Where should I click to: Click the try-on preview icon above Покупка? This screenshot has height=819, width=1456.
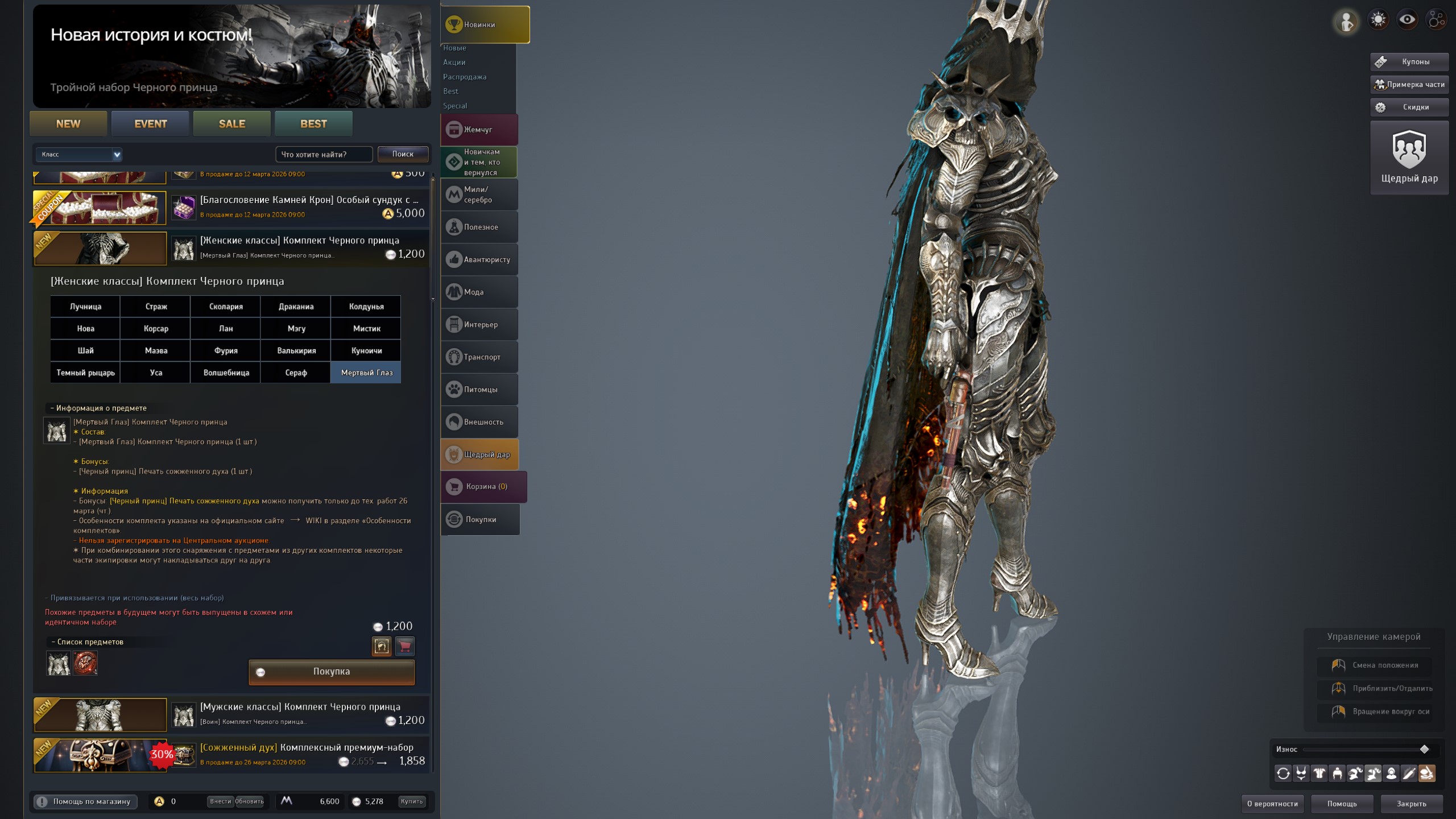(382, 646)
